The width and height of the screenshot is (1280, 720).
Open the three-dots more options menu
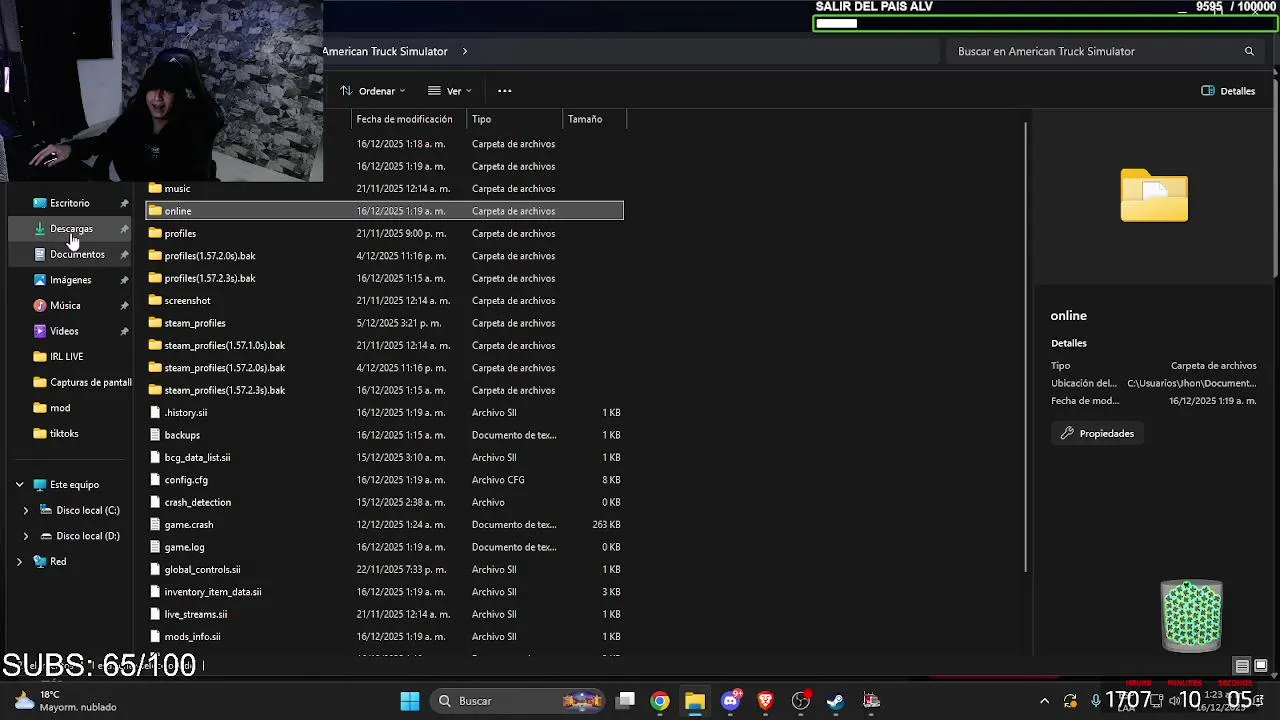tap(505, 91)
